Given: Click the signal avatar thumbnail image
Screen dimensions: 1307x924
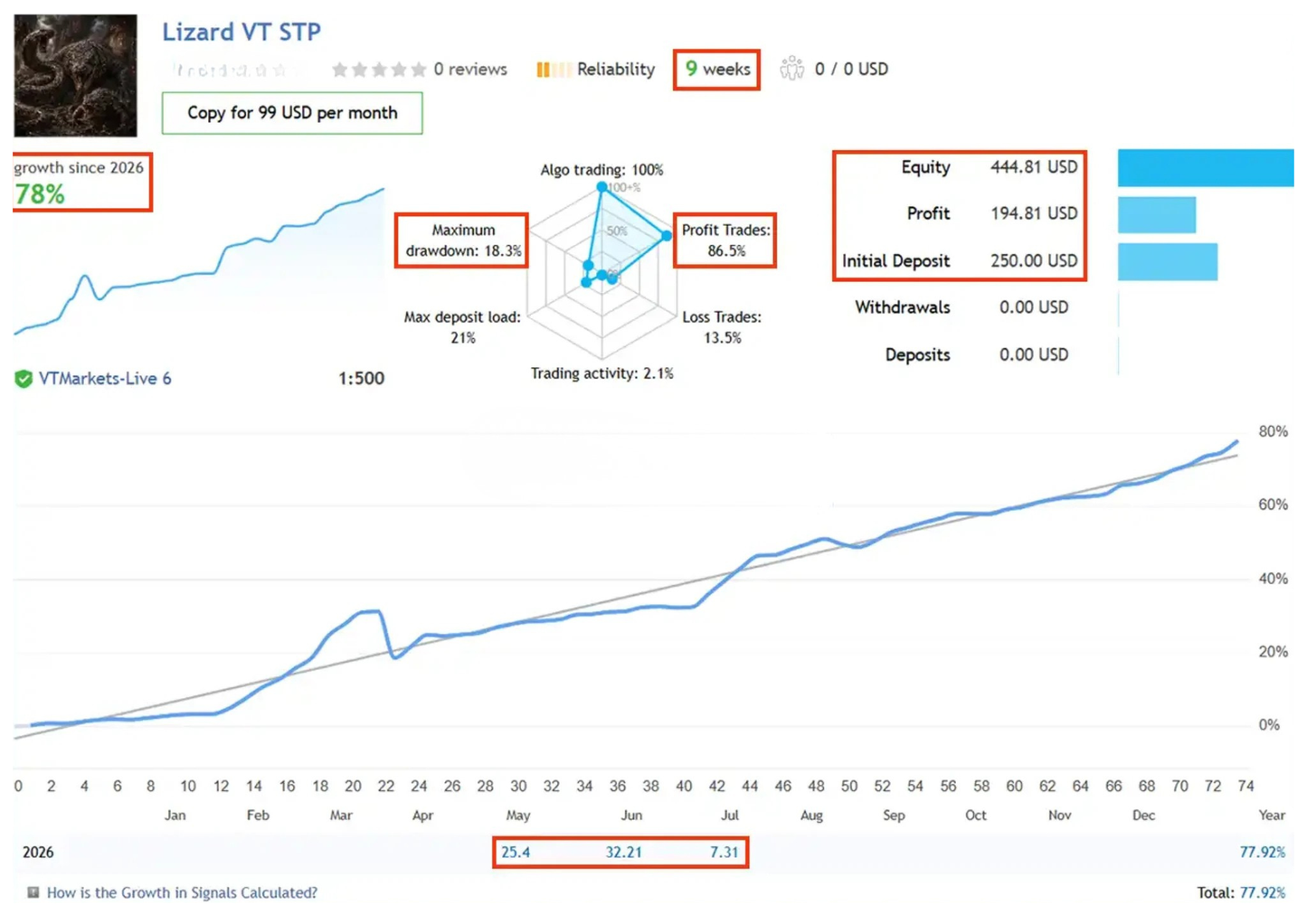Looking at the screenshot, I should point(75,75).
